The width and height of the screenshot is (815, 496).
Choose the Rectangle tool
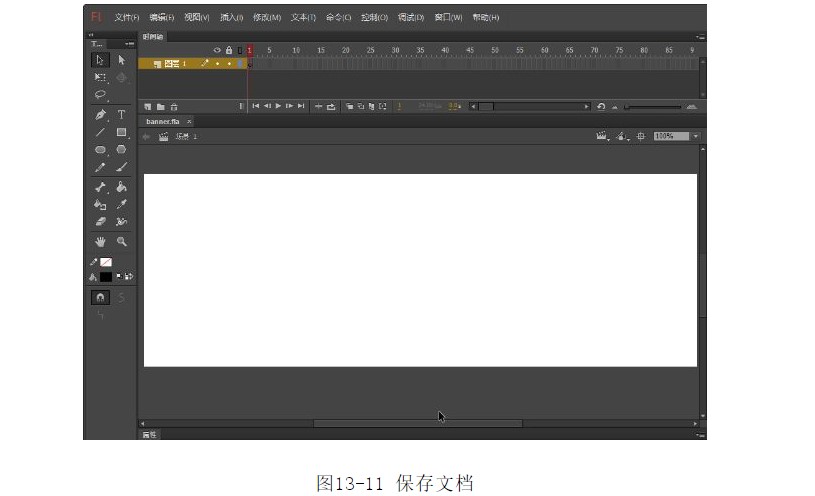(121, 132)
